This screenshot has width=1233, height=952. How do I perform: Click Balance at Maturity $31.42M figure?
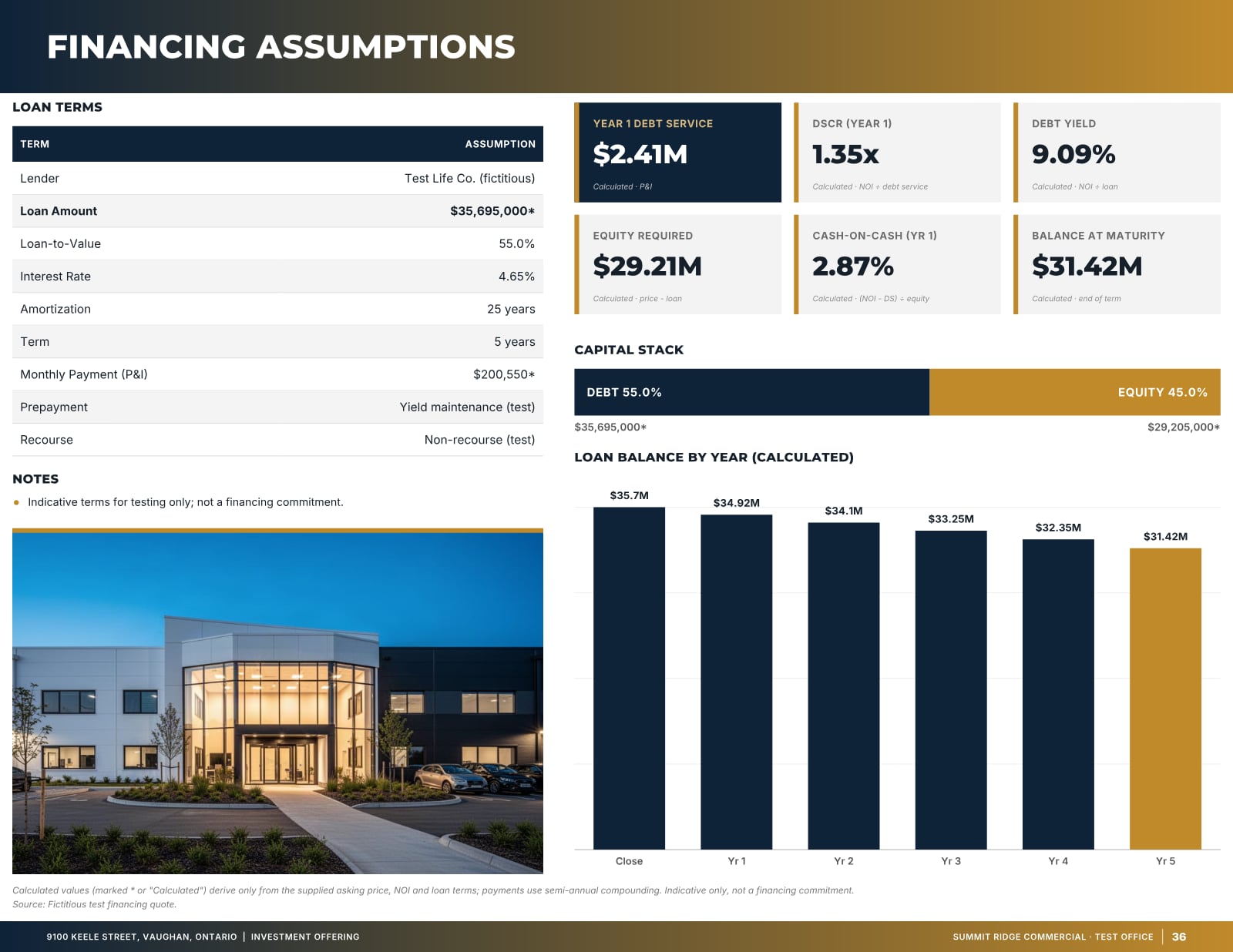pos(1087,266)
